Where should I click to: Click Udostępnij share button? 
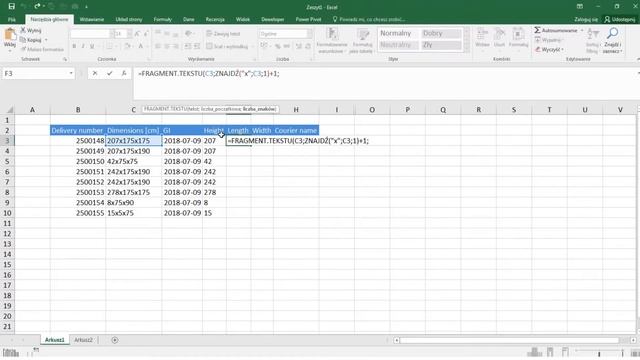click(x=620, y=19)
